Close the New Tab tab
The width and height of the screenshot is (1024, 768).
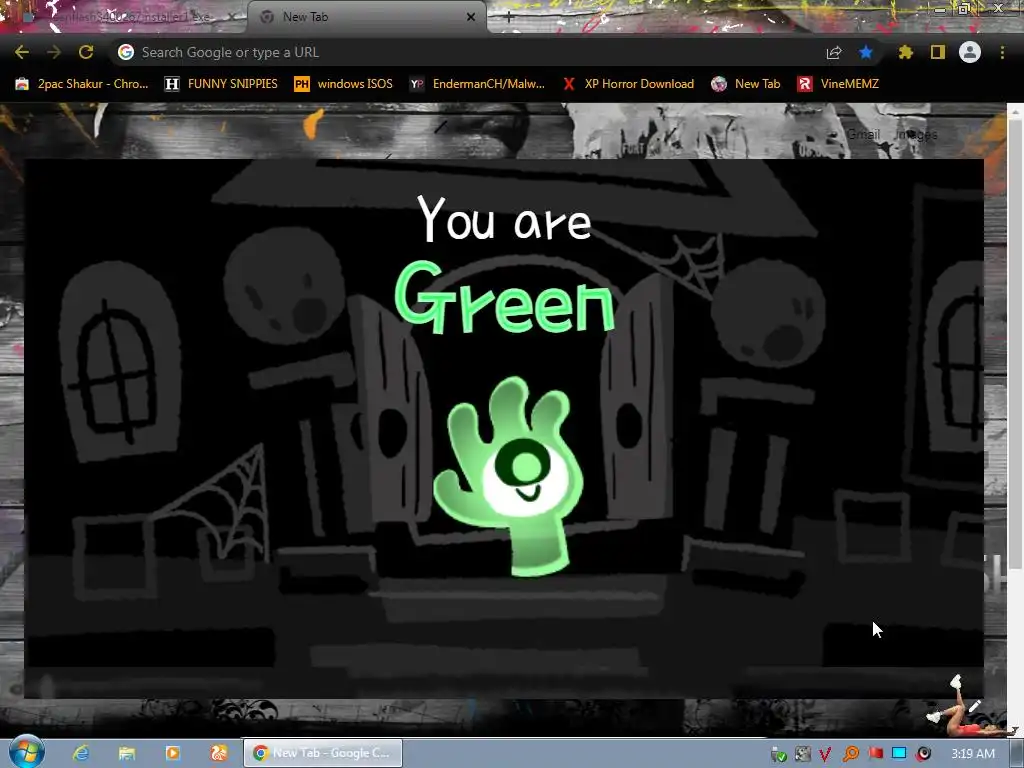coord(471,17)
